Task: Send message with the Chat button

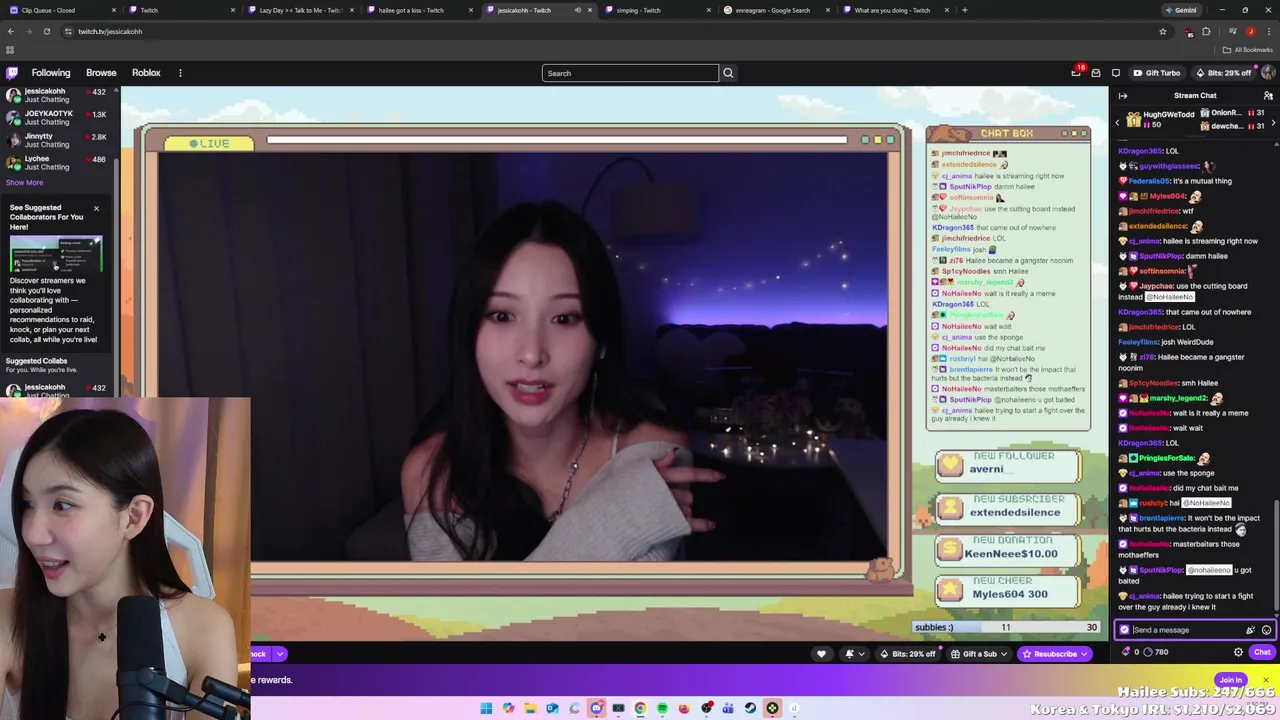Action: (1262, 652)
